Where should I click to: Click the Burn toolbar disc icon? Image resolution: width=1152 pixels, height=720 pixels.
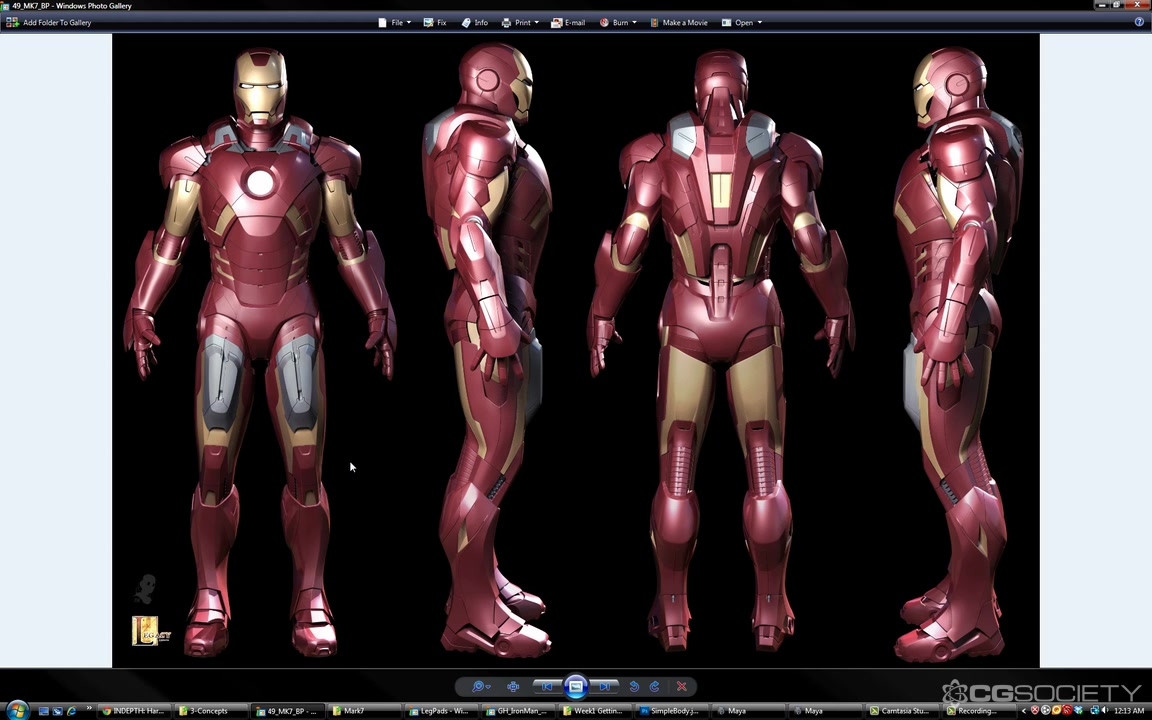604,22
